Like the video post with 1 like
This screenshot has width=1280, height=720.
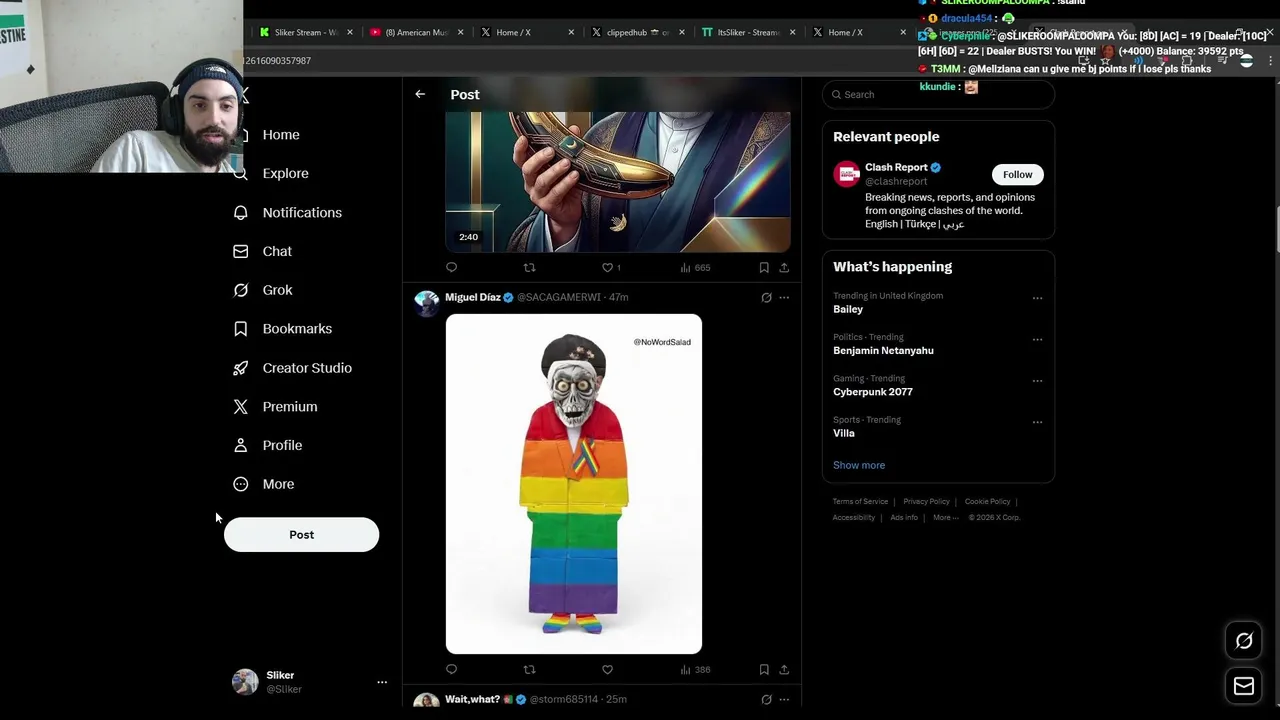pos(611,267)
